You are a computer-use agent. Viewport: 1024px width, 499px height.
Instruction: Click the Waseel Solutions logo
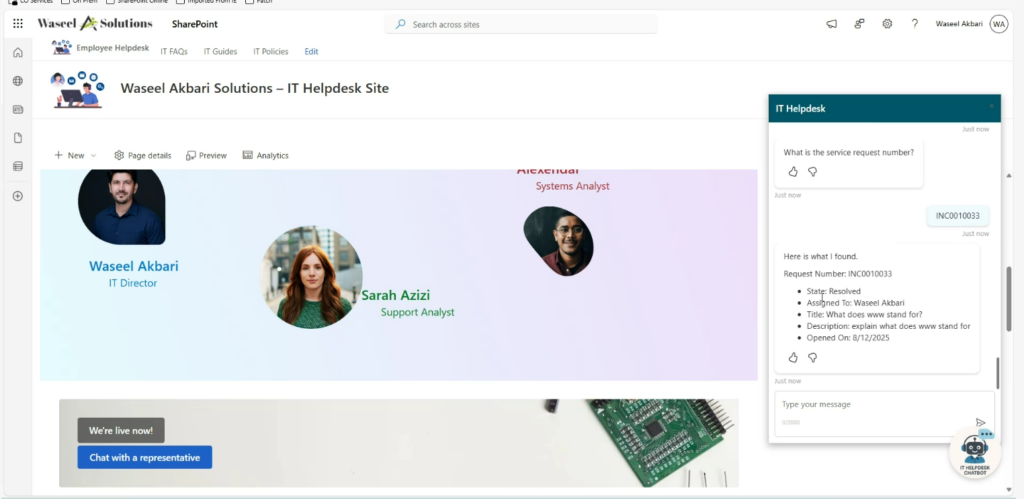click(95, 24)
